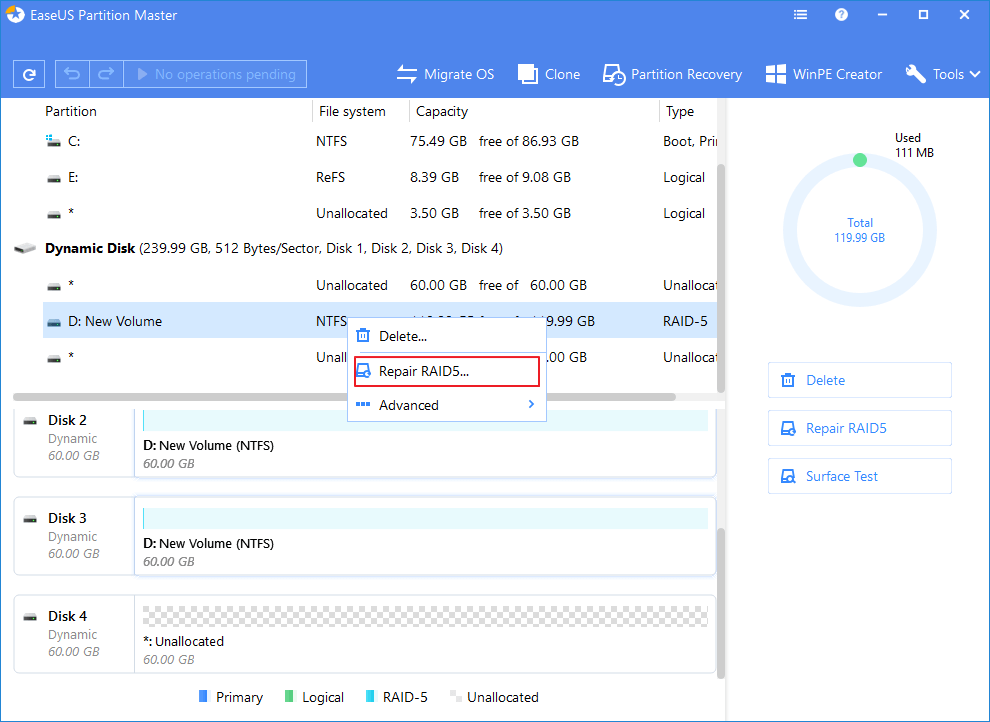
Task: Select the E: ReFS partition row
Action: tap(379, 177)
